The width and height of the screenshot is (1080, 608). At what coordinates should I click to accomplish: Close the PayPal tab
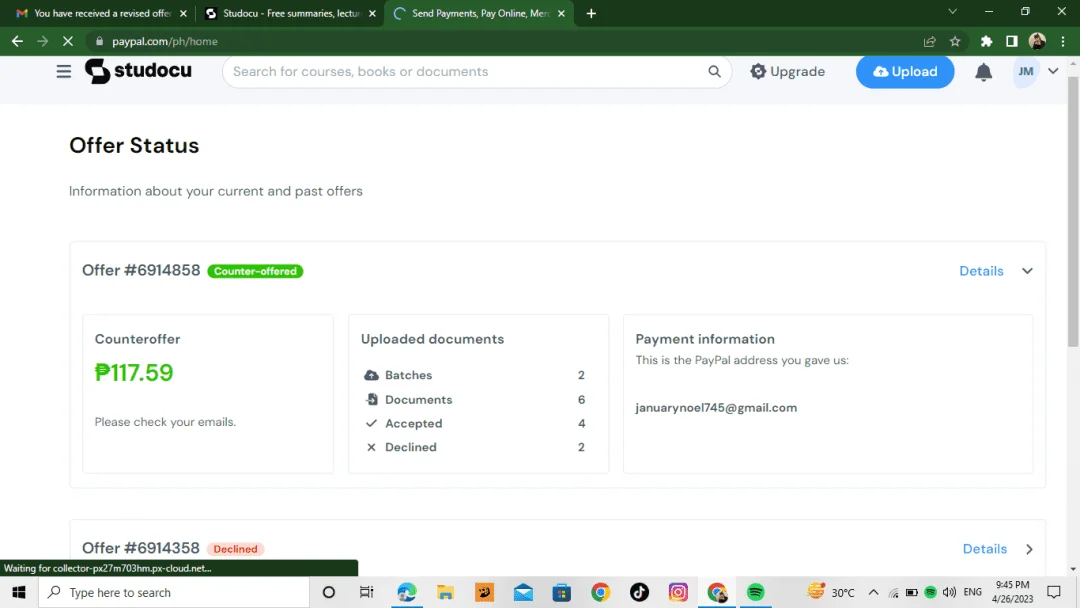coord(561,13)
